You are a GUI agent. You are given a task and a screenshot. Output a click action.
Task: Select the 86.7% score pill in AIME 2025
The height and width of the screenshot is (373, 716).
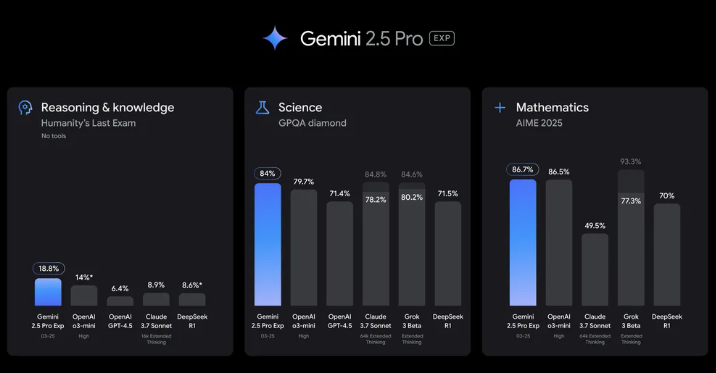tap(522, 169)
